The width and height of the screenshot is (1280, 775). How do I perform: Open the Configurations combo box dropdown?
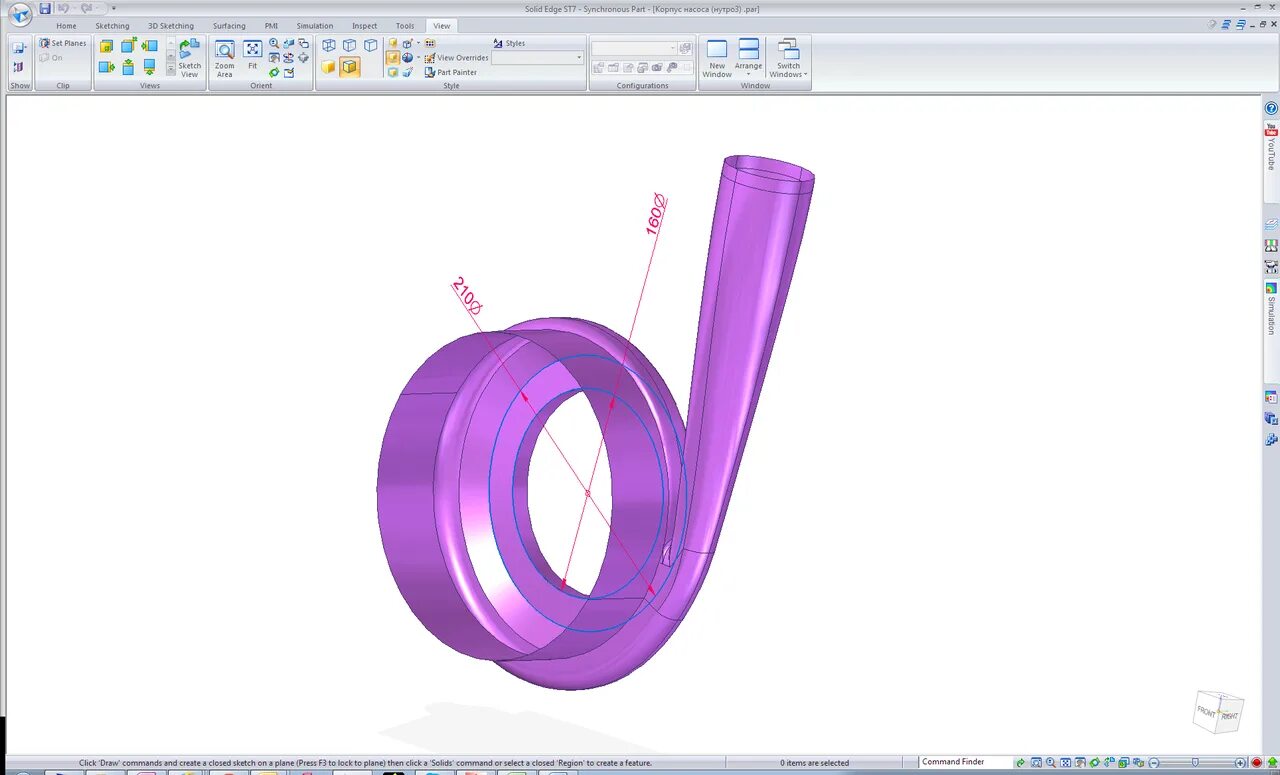pyautogui.click(x=671, y=48)
